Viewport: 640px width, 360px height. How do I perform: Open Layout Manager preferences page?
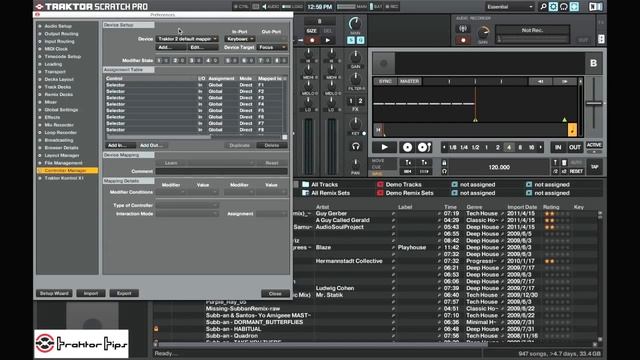(x=62, y=155)
